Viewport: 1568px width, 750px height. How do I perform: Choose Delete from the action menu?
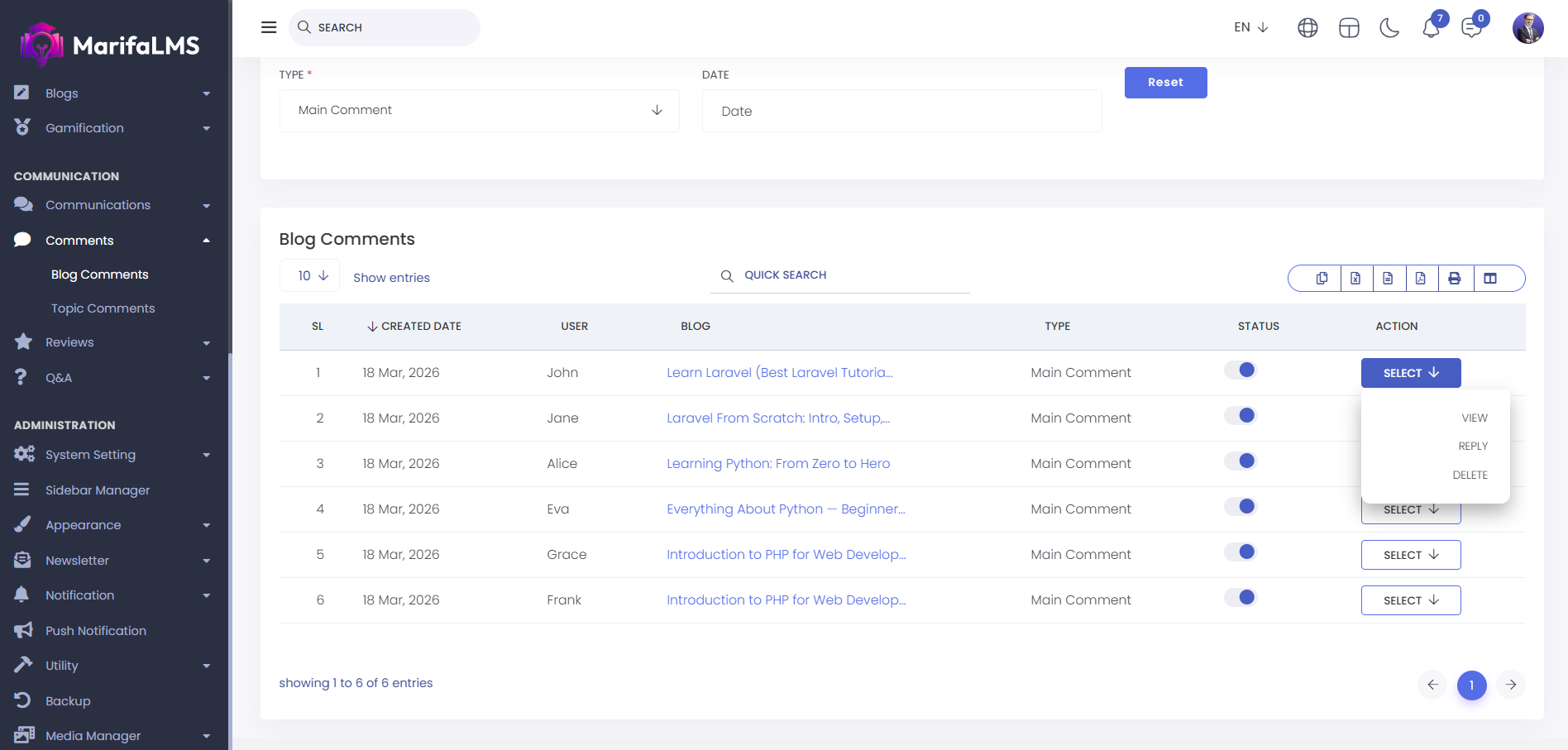(x=1470, y=475)
